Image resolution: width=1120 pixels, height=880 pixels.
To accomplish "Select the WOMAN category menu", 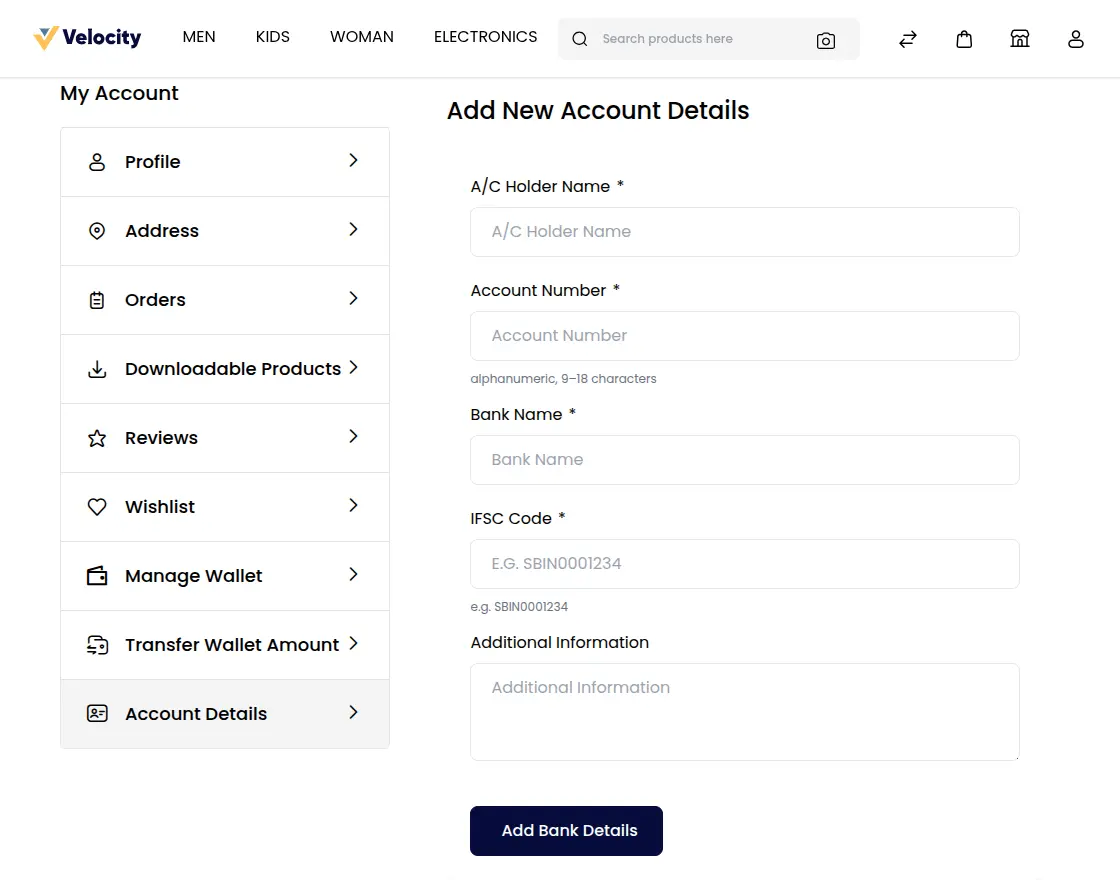I will tap(361, 36).
